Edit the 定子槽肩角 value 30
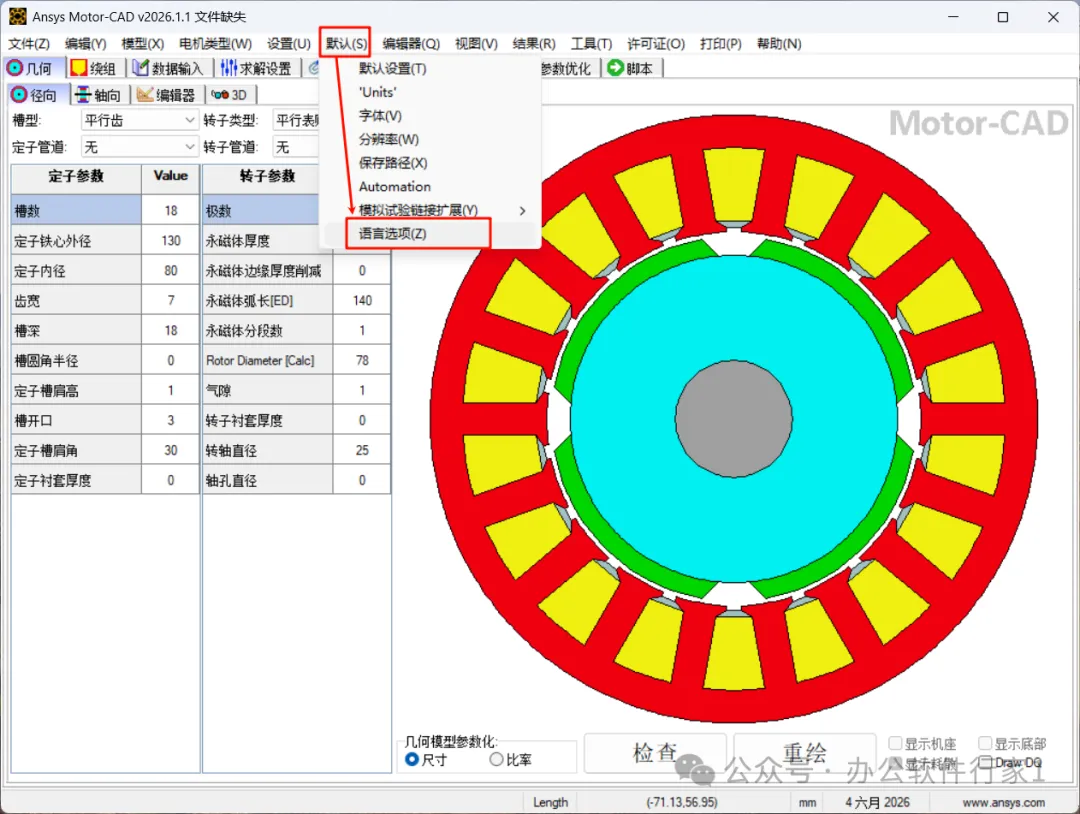The image size is (1080, 814). point(171,450)
